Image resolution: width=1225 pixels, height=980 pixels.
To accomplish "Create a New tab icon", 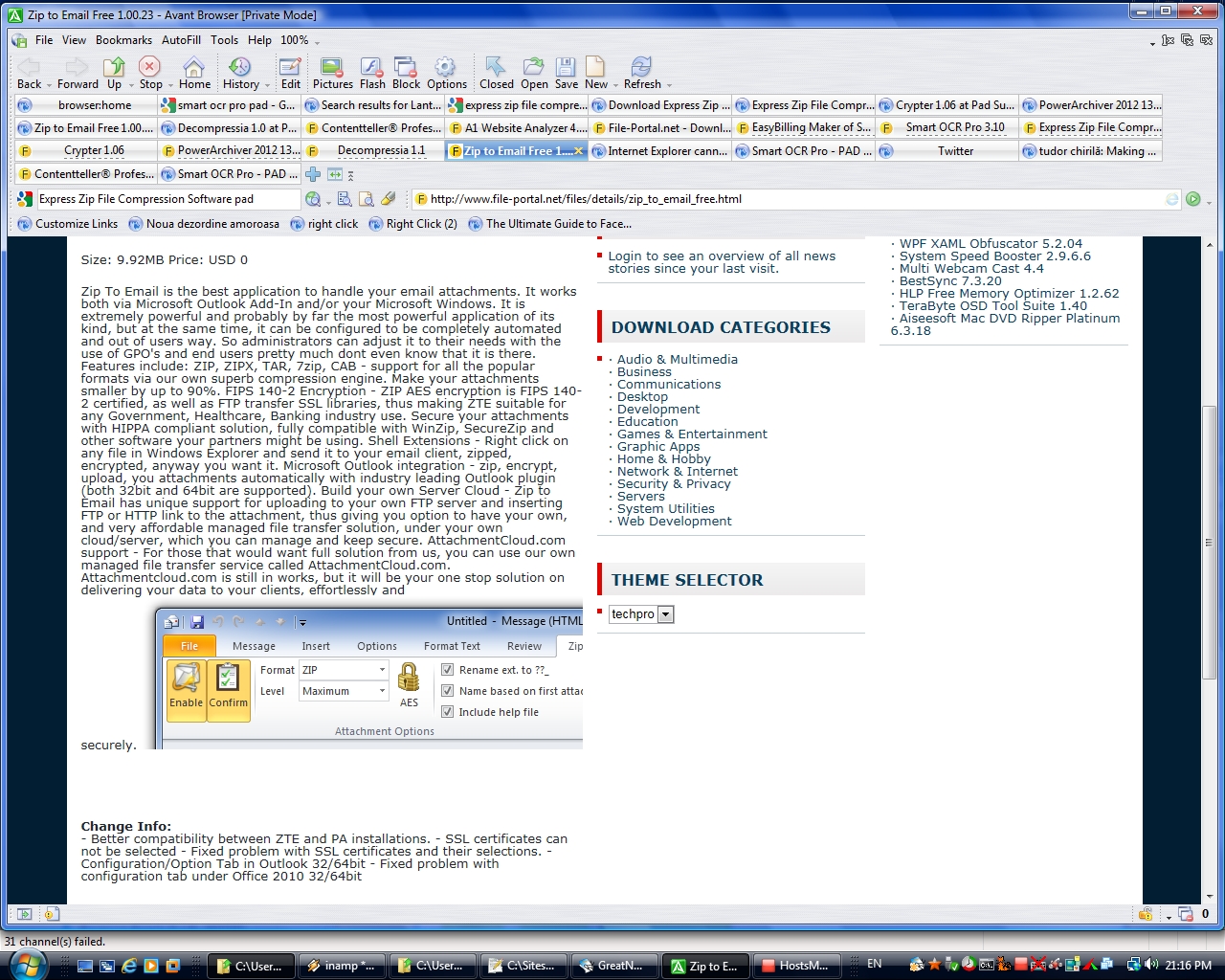I will point(595,66).
